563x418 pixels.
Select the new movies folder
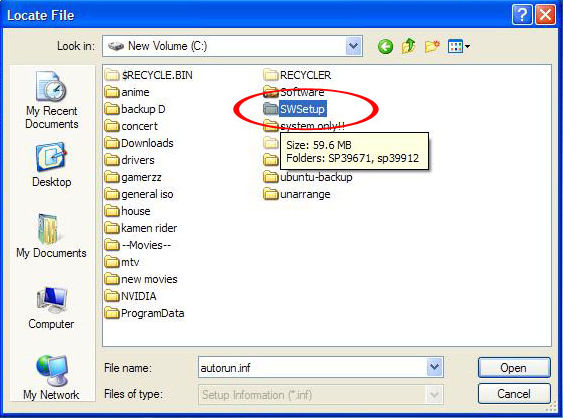(x=141, y=279)
